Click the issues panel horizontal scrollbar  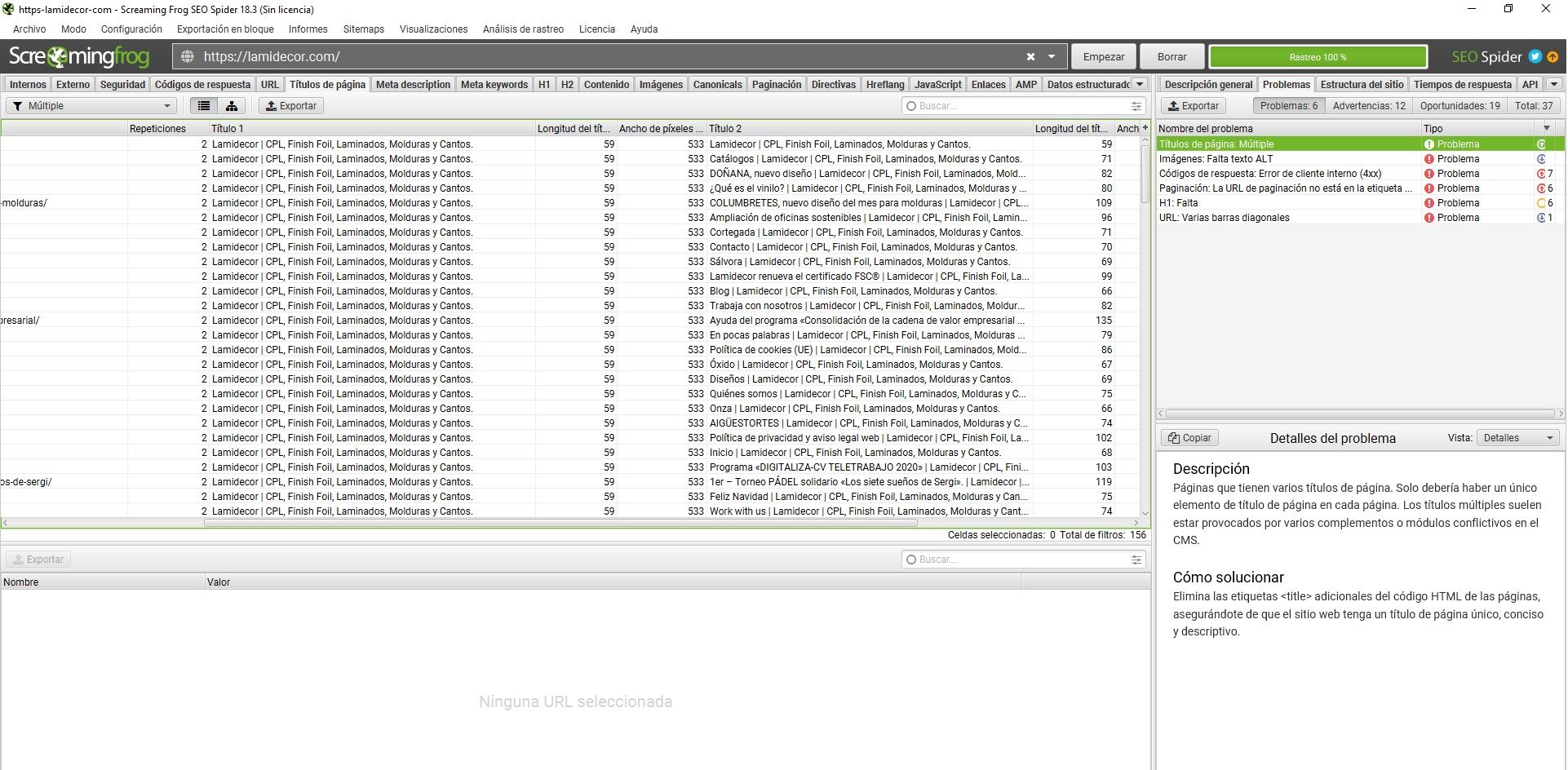[x=1359, y=414]
